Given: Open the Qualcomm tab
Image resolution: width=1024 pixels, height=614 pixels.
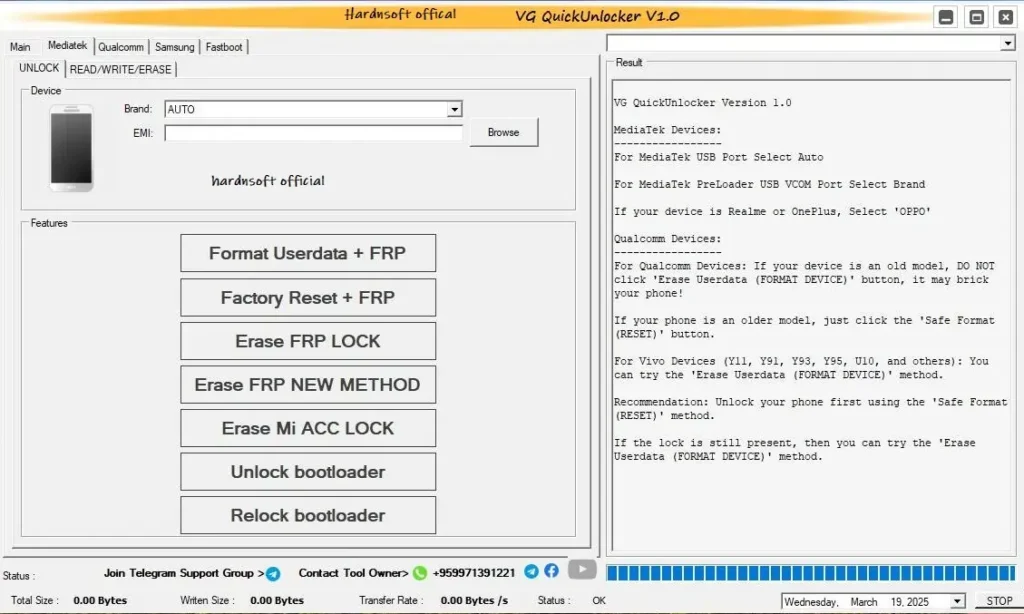Looking at the screenshot, I should (121, 47).
